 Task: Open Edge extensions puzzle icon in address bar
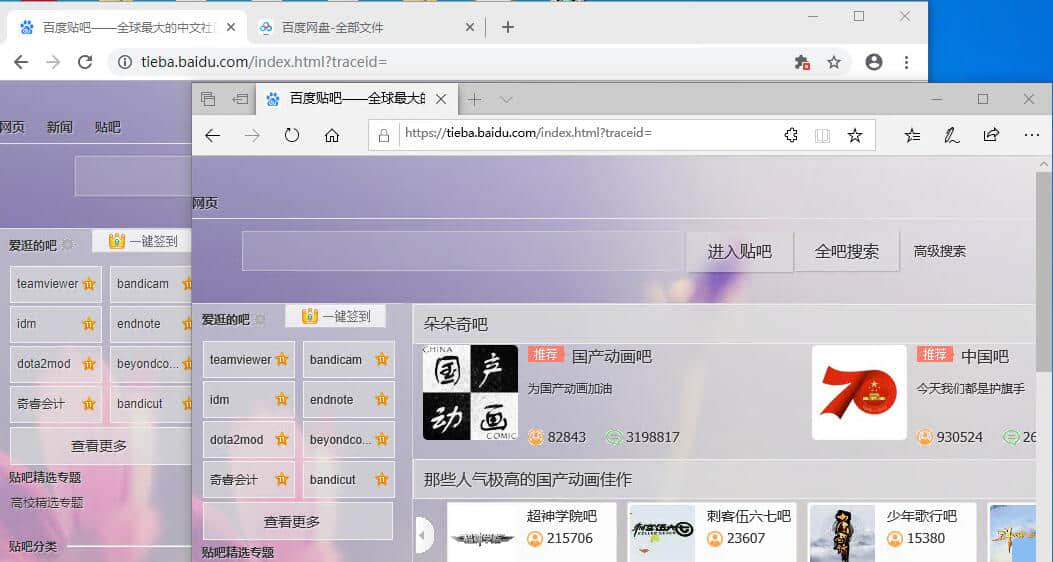coord(791,135)
